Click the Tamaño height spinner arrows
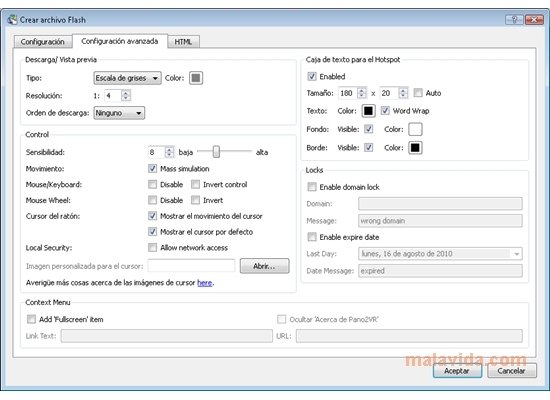Screen dimensions: 550x400 click(403, 93)
